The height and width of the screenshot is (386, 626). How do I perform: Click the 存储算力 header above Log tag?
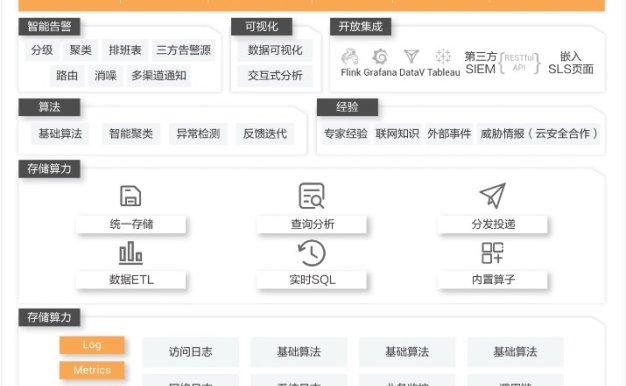49,317
